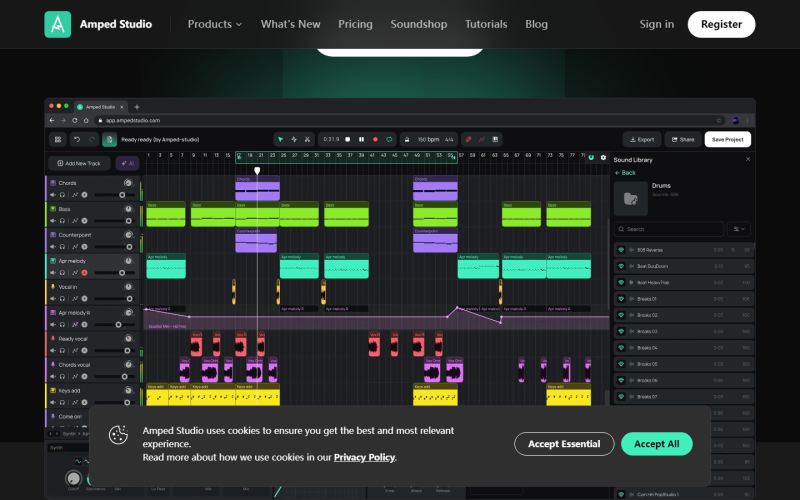Click the library panel icon in toolbar
The image size is (800, 500).
[494, 139]
